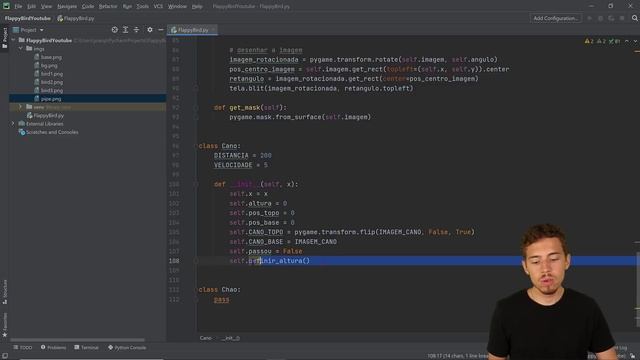Open the Navigate menu
This screenshot has width=640, height=360.
coord(67,7)
